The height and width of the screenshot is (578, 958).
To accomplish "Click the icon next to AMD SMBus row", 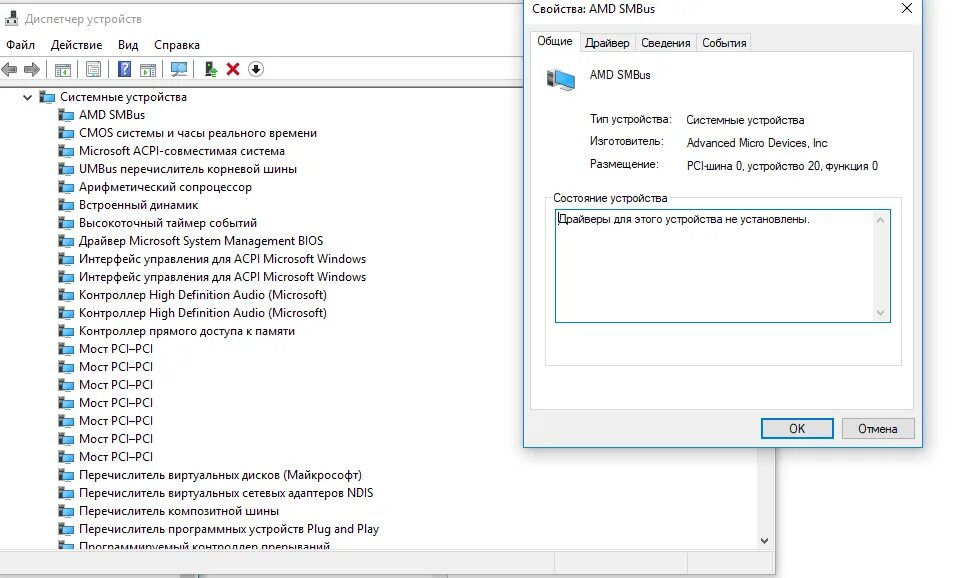I will click(x=66, y=115).
